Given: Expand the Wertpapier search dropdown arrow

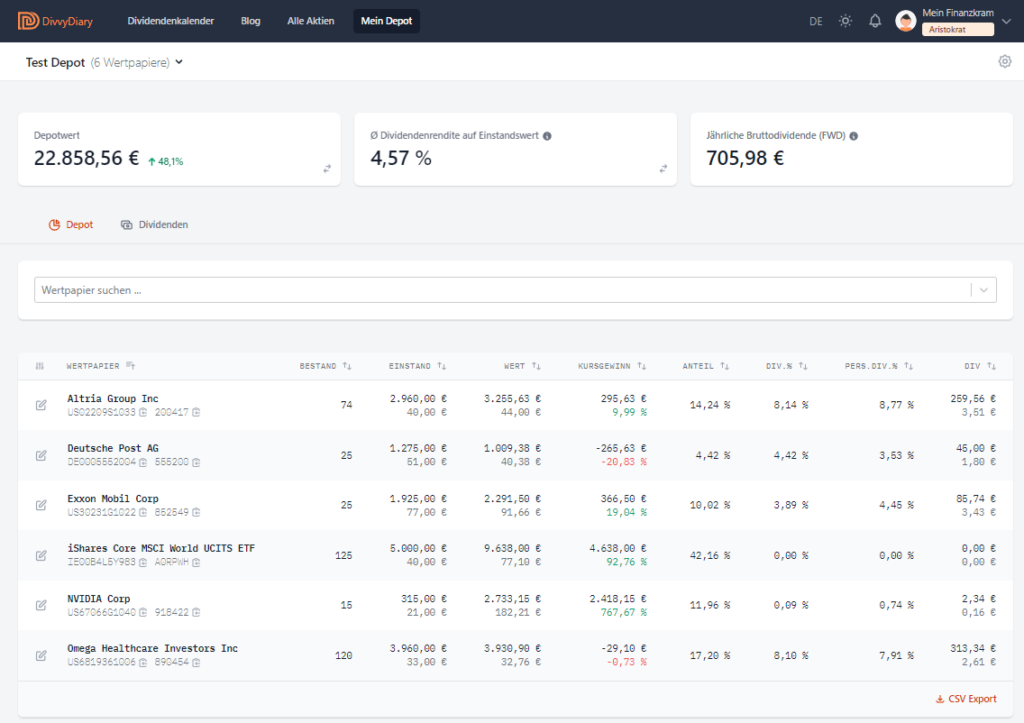Looking at the screenshot, I should (984, 290).
